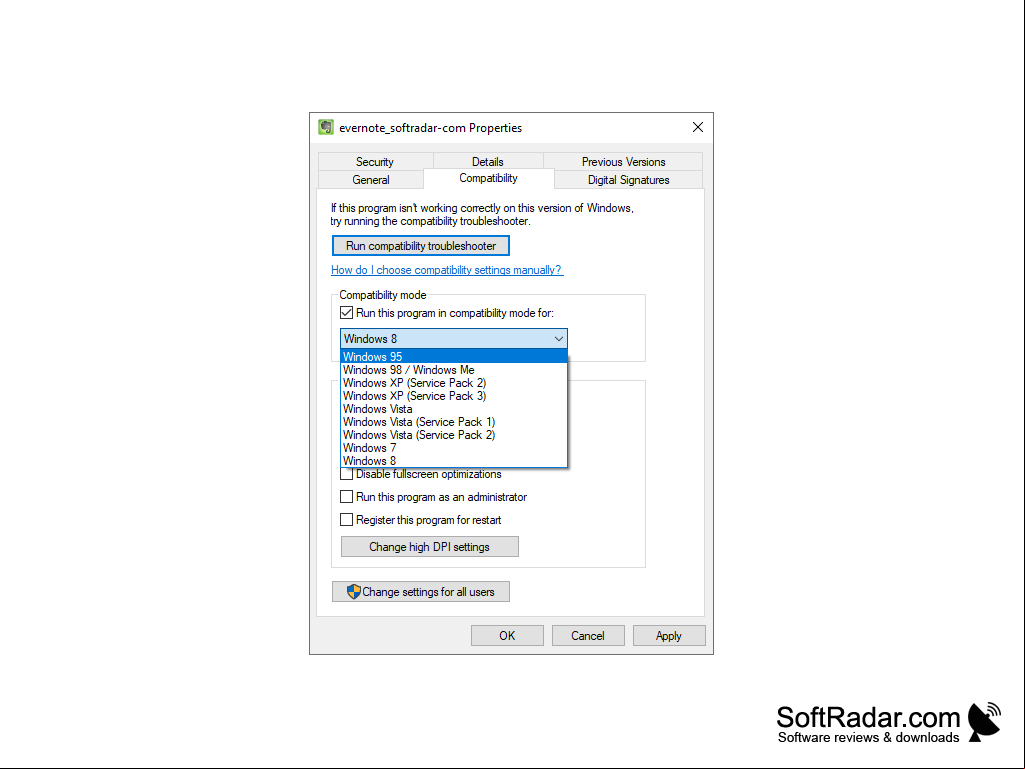Open the Digital Signatures tab
This screenshot has height=769, width=1025.
(x=628, y=180)
